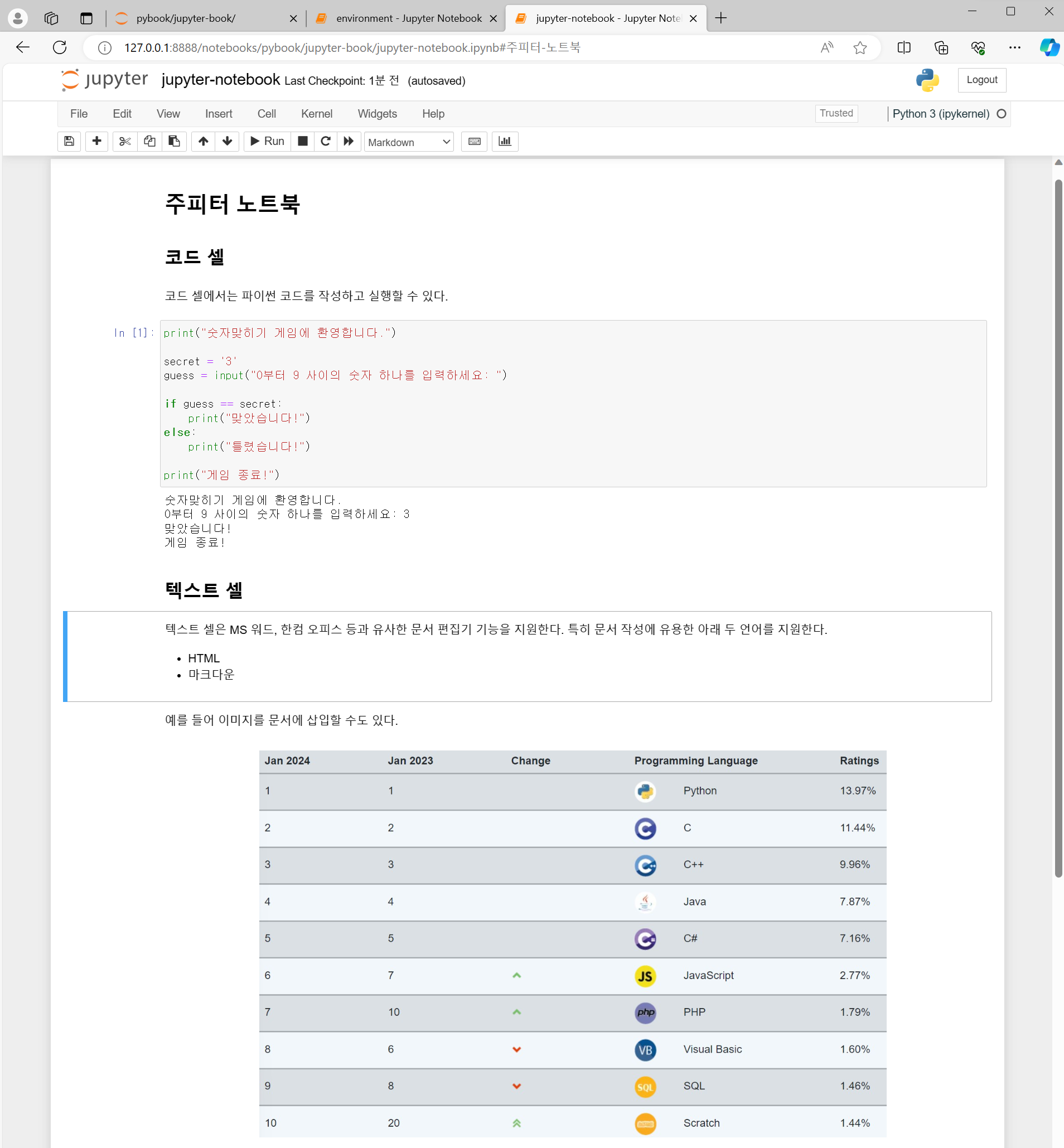Viewport: 1064px width, 1148px height.
Task: Click the Python 3 (ipykernel) kernel name
Action: (941, 113)
